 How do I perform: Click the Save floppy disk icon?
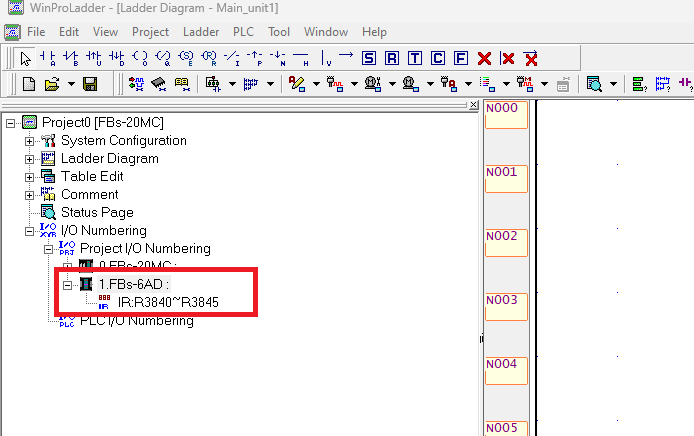90,84
